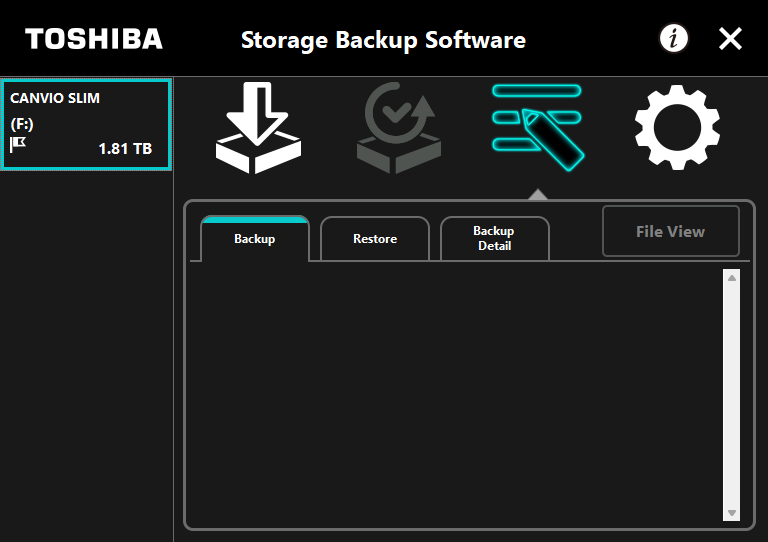Click the flag icon on CANVIO SLIM drive
768x542 pixels.
pos(18,144)
